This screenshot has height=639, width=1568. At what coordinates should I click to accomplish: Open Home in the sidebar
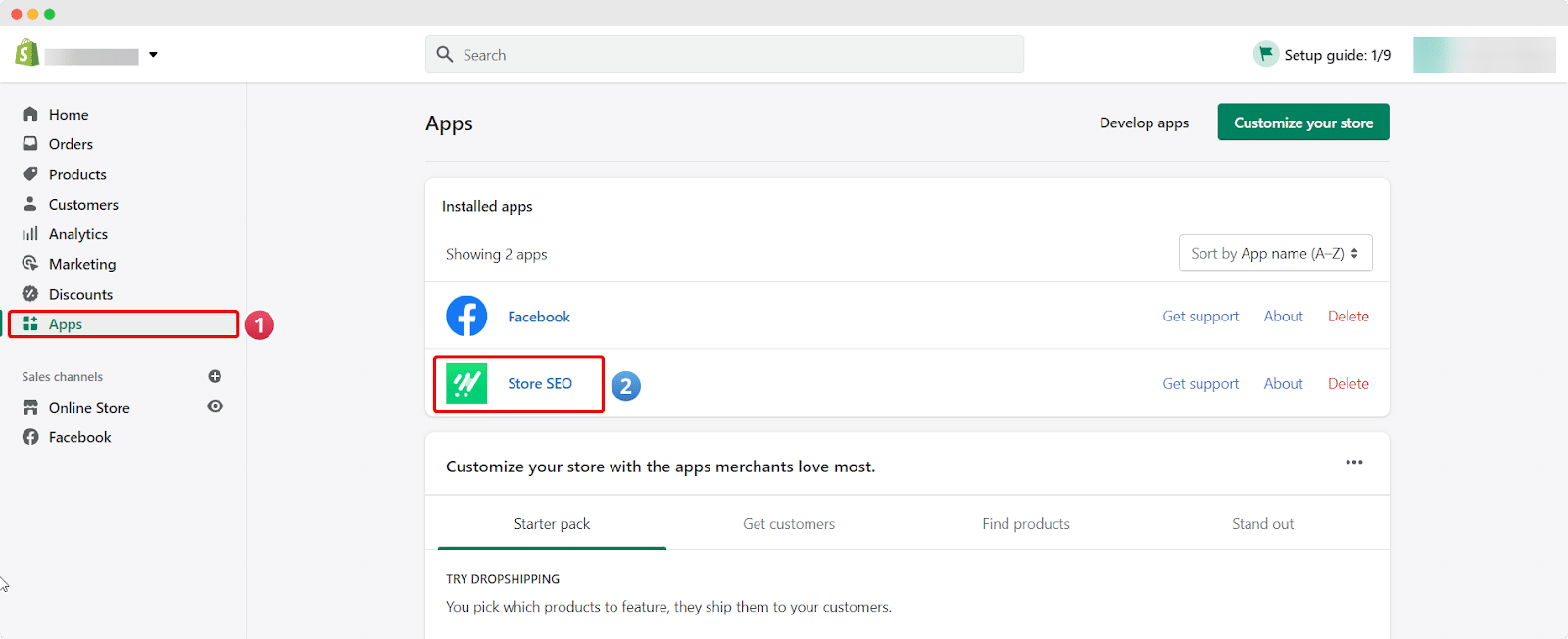pos(69,115)
